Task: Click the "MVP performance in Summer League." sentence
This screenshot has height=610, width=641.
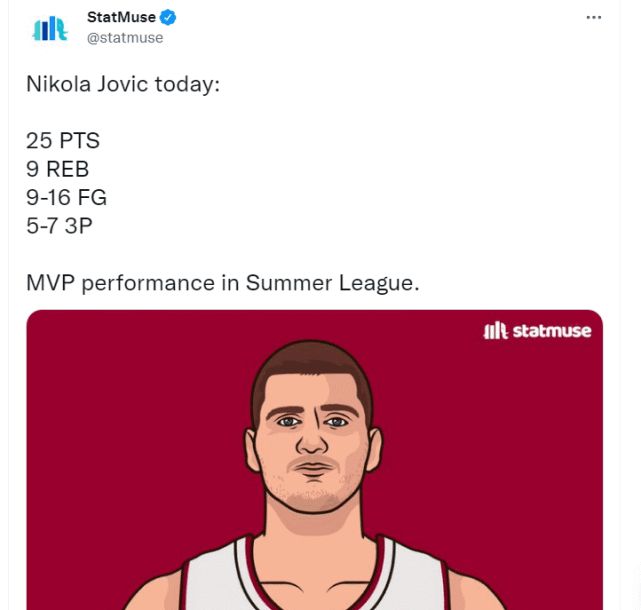Action: coord(222,282)
